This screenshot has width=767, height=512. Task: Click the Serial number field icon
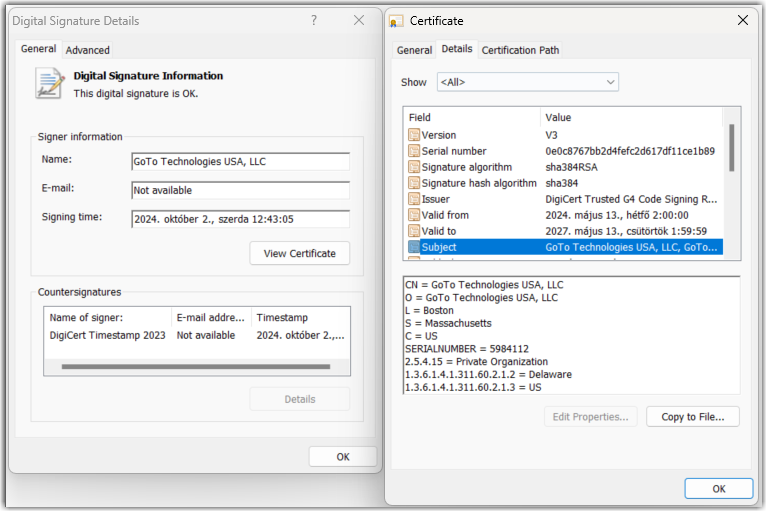tap(414, 151)
